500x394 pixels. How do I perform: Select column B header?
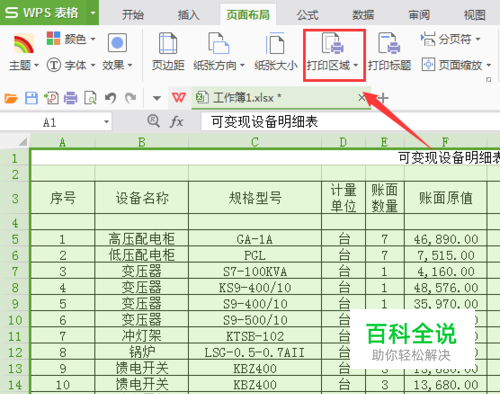pyautogui.click(x=142, y=142)
